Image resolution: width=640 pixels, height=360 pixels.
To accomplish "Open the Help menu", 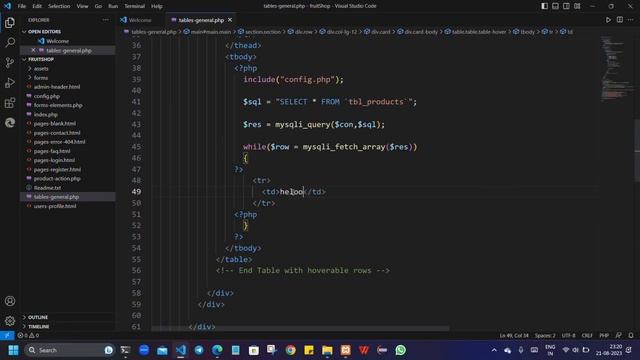I will [x=157, y=6].
